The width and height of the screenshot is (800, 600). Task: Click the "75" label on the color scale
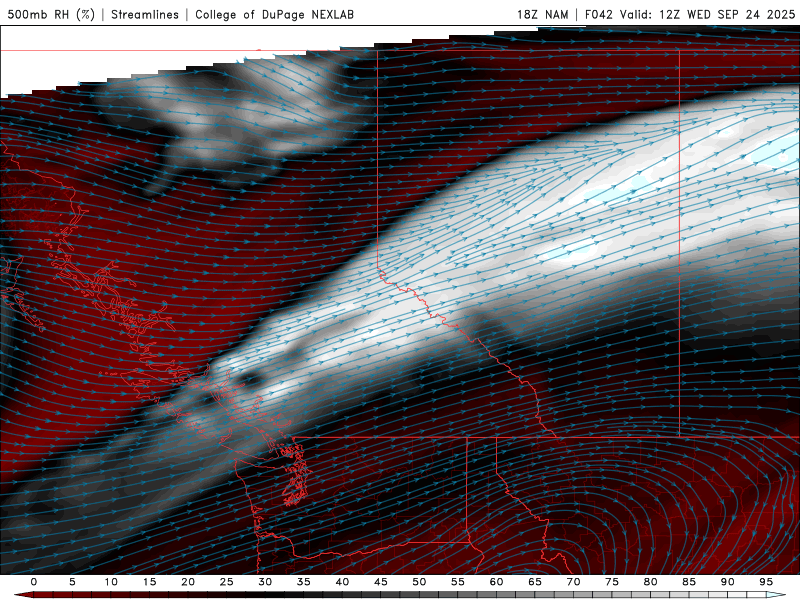[x=612, y=582]
